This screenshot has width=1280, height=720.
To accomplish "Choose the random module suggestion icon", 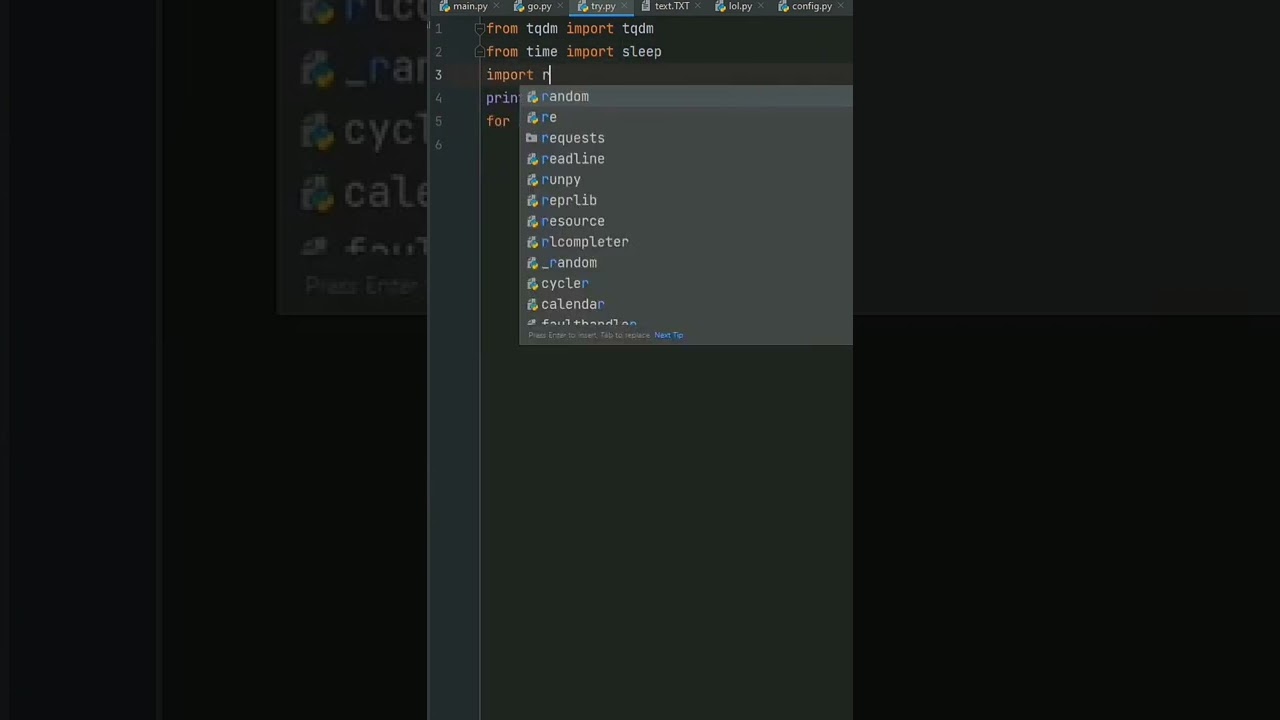I will (532, 97).
